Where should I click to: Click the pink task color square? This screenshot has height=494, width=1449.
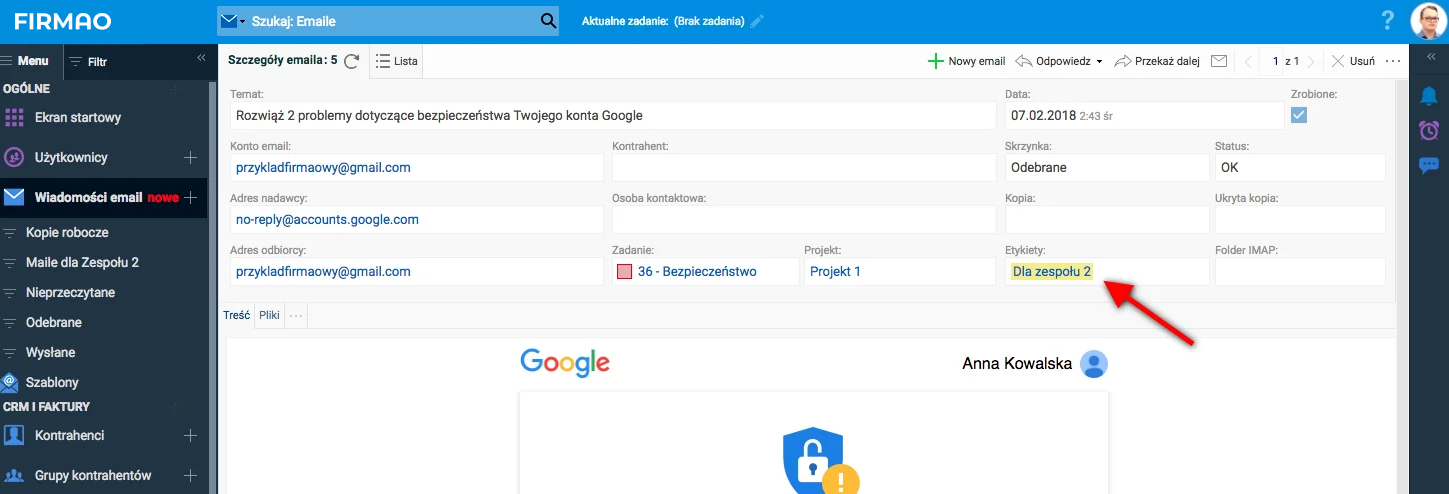click(x=625, y=272)
